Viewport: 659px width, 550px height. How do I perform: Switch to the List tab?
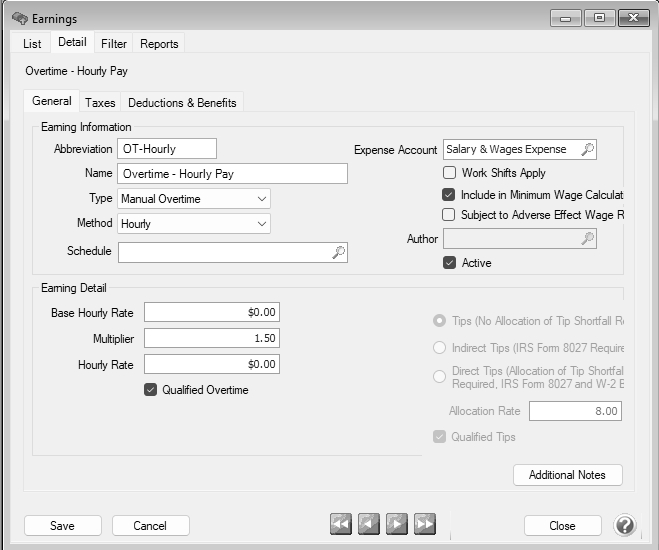32,44
